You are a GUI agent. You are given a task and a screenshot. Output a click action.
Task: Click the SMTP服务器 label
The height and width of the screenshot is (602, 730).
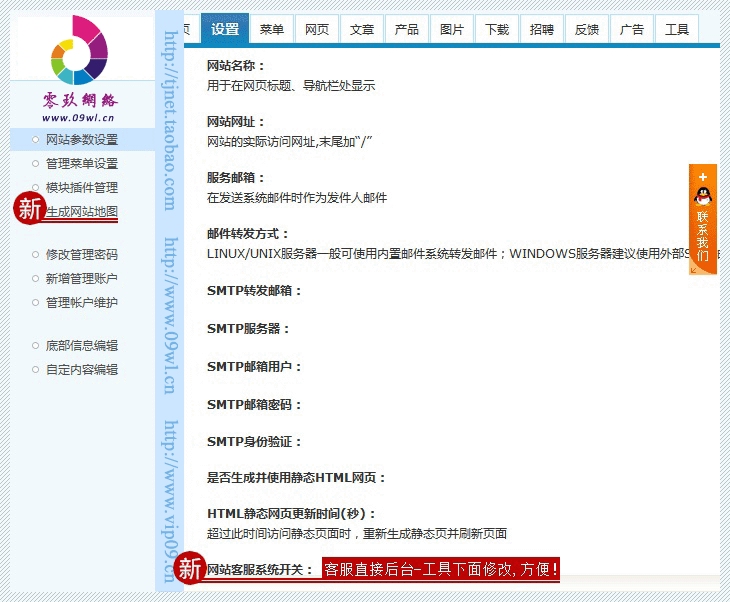pyautogui.click(x=248, y=329)
